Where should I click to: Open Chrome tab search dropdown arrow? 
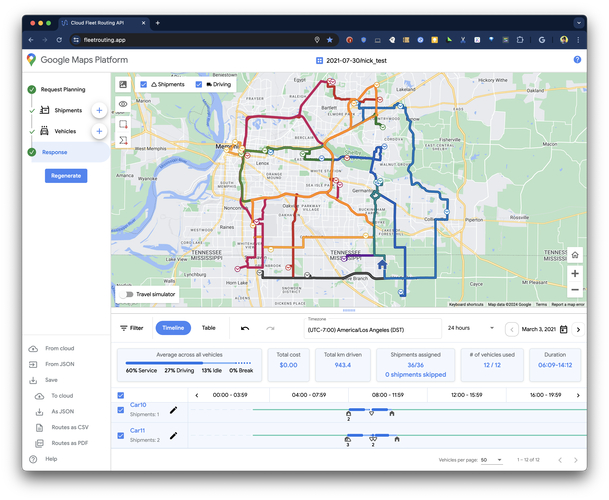579,23
